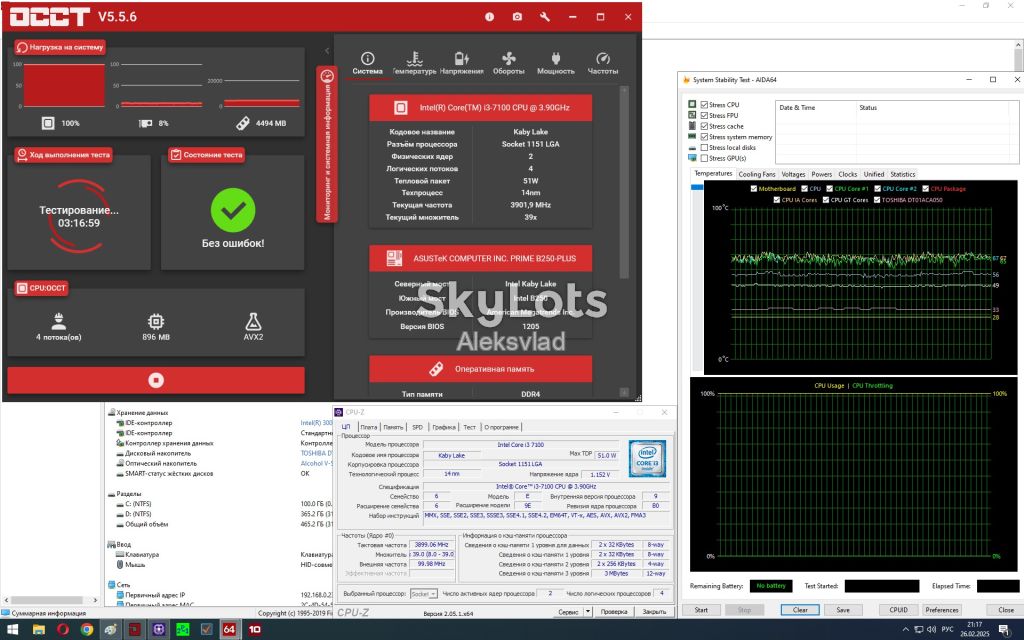
Task: Open OCCT settings wrench icon
Action: click(545, 17)
